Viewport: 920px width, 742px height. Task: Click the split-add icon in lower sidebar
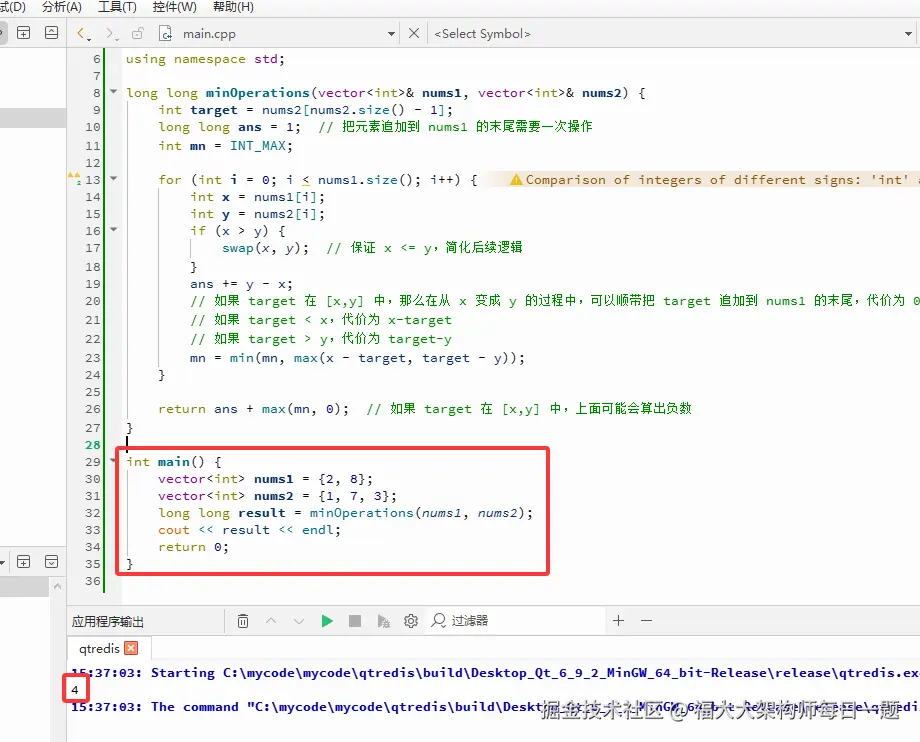click(23, 562)
